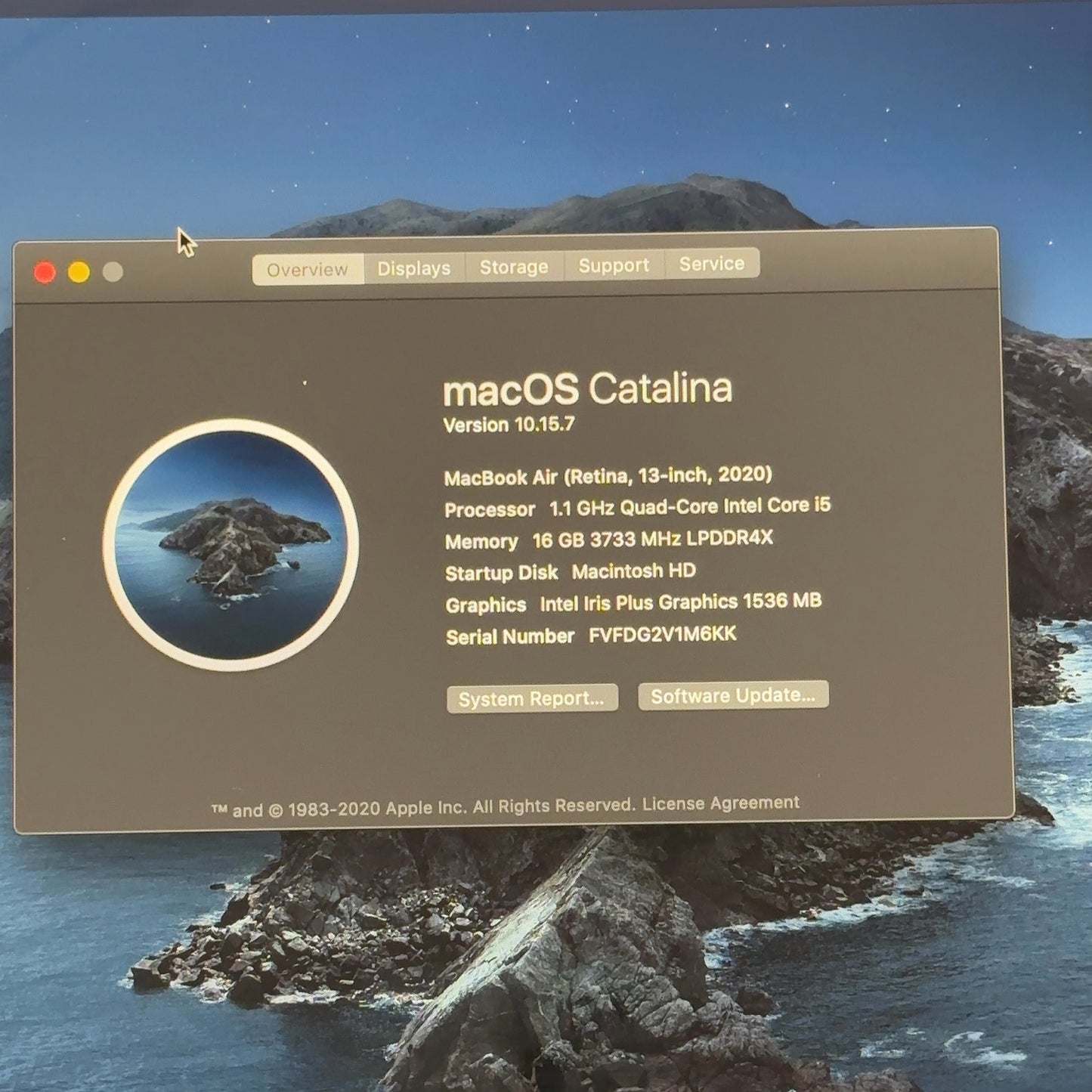Click the 1983-2020 Apple Inc. copyright text

click(423, 808)
